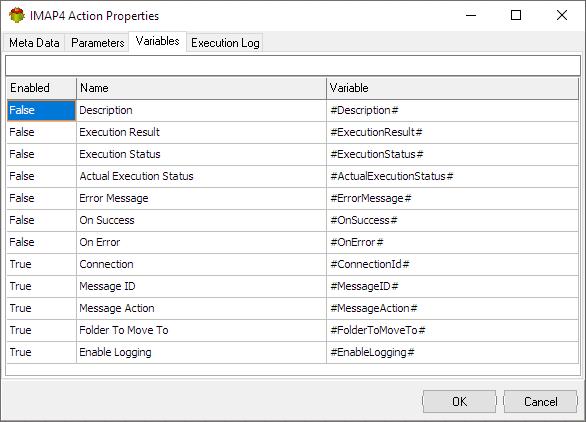This screenshot has width=586, height=422.
Task: Confirm with the OK button
Action: 459,401
